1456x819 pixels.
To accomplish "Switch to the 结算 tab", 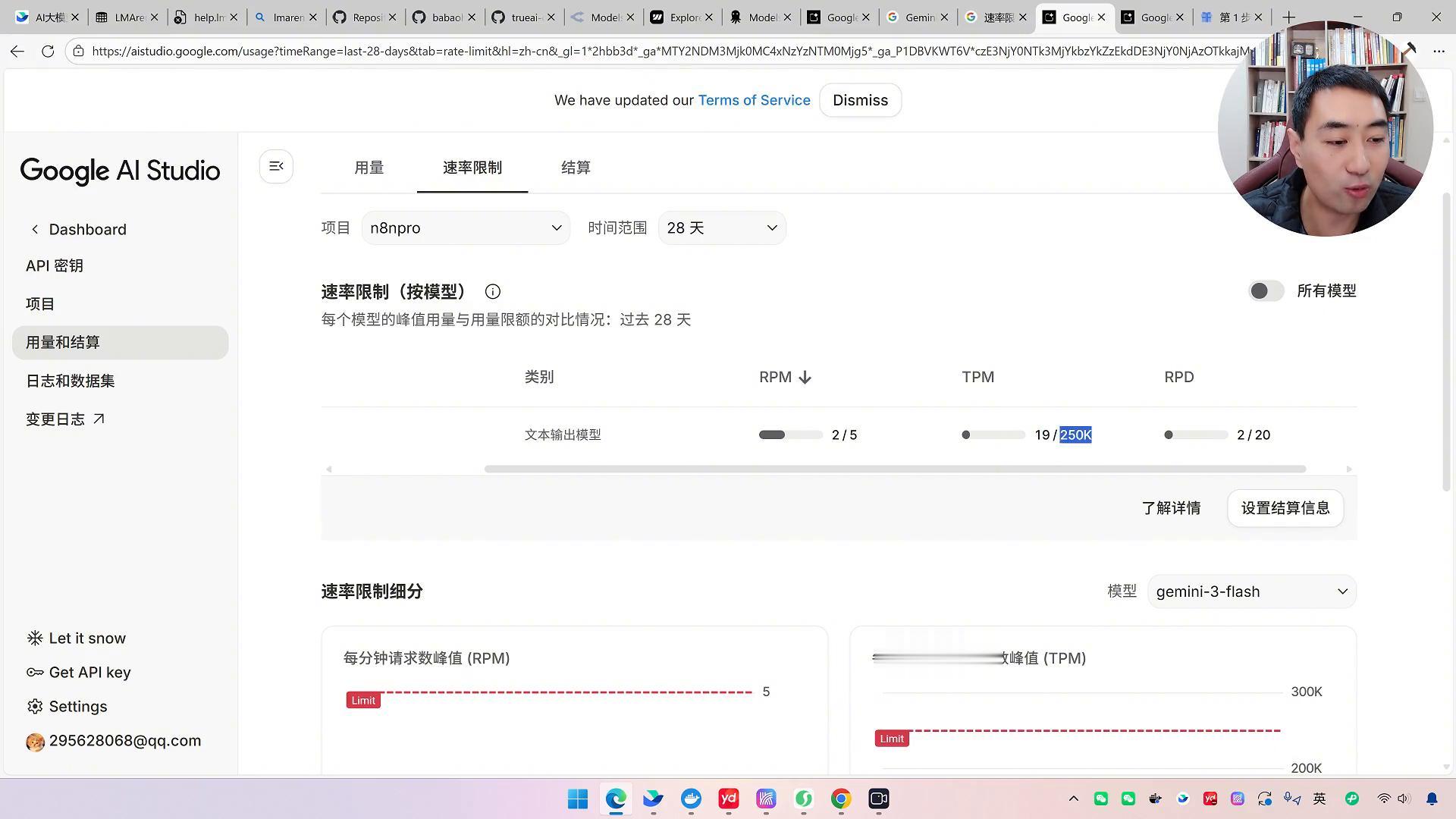I will (x=576, y=168).
